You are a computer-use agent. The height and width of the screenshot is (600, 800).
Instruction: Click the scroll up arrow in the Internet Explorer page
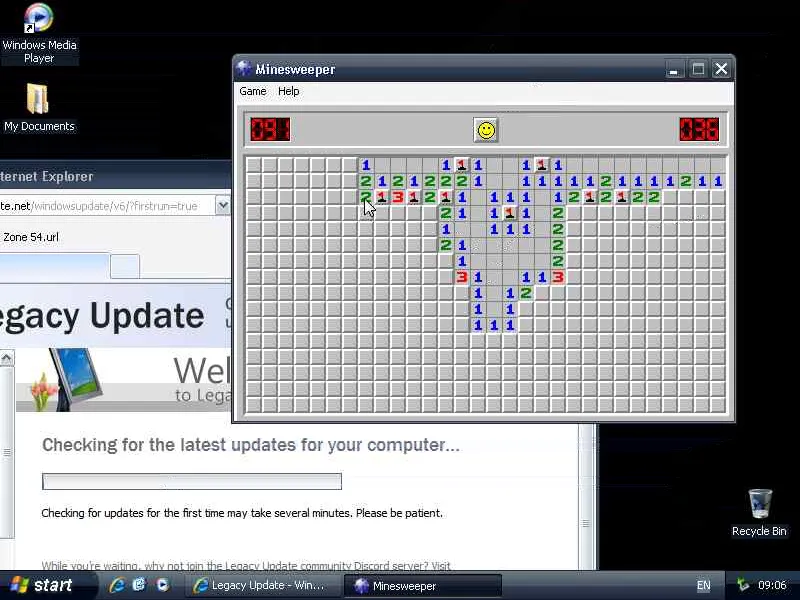[7, 359]
